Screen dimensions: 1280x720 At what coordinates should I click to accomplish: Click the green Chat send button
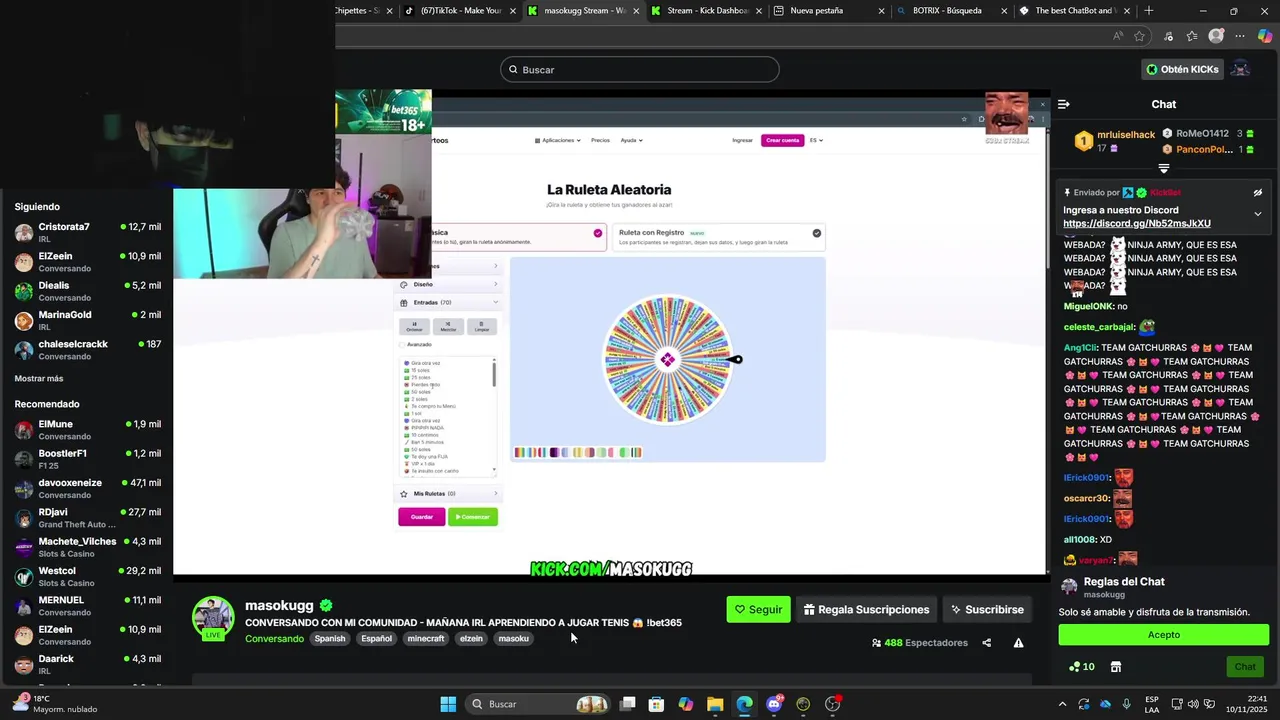click(x=1245, y=667)
